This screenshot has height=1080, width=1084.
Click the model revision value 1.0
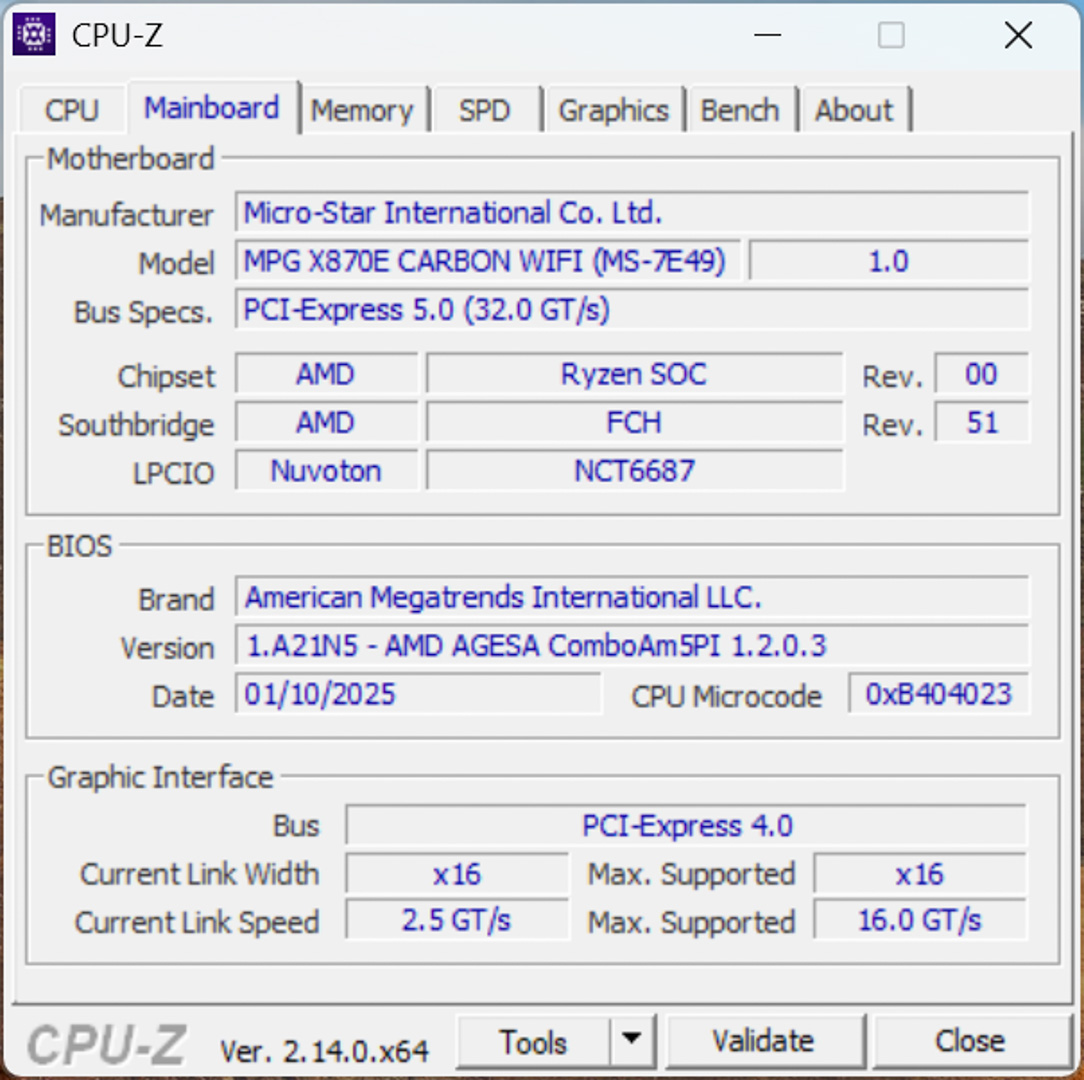pos(889,261)
